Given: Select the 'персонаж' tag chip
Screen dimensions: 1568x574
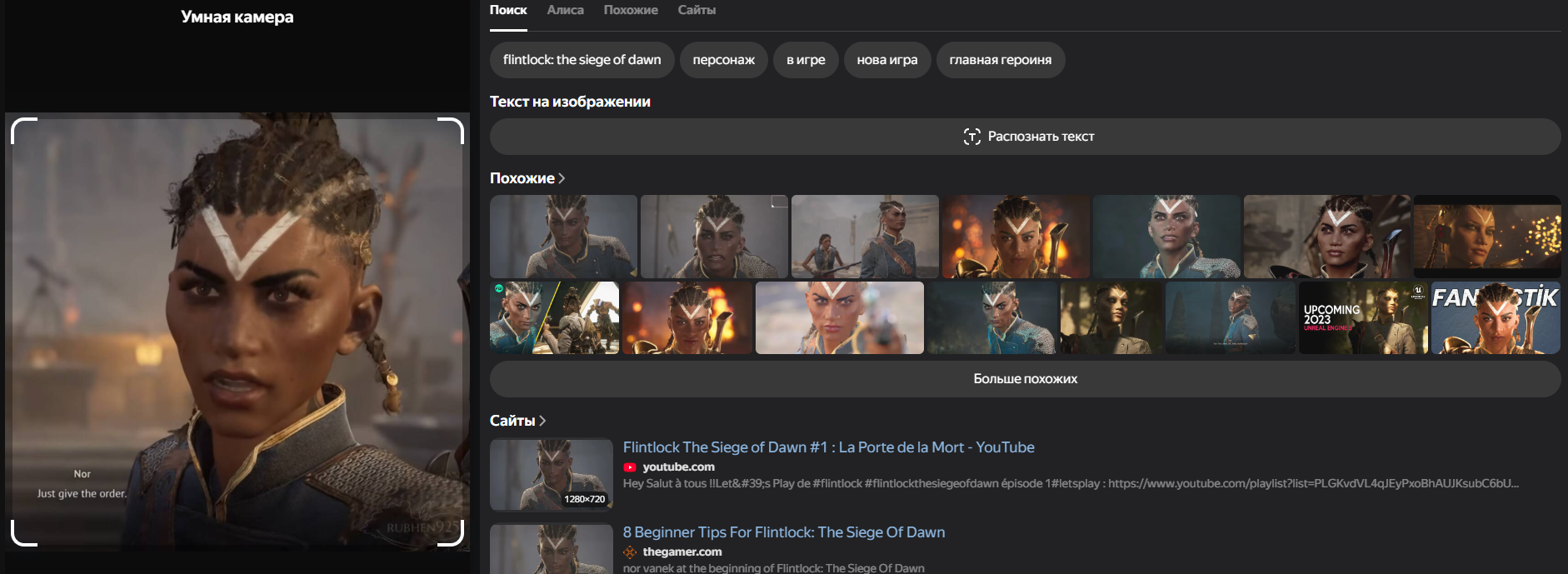Looking at the screenshot, I should point(724,60).
